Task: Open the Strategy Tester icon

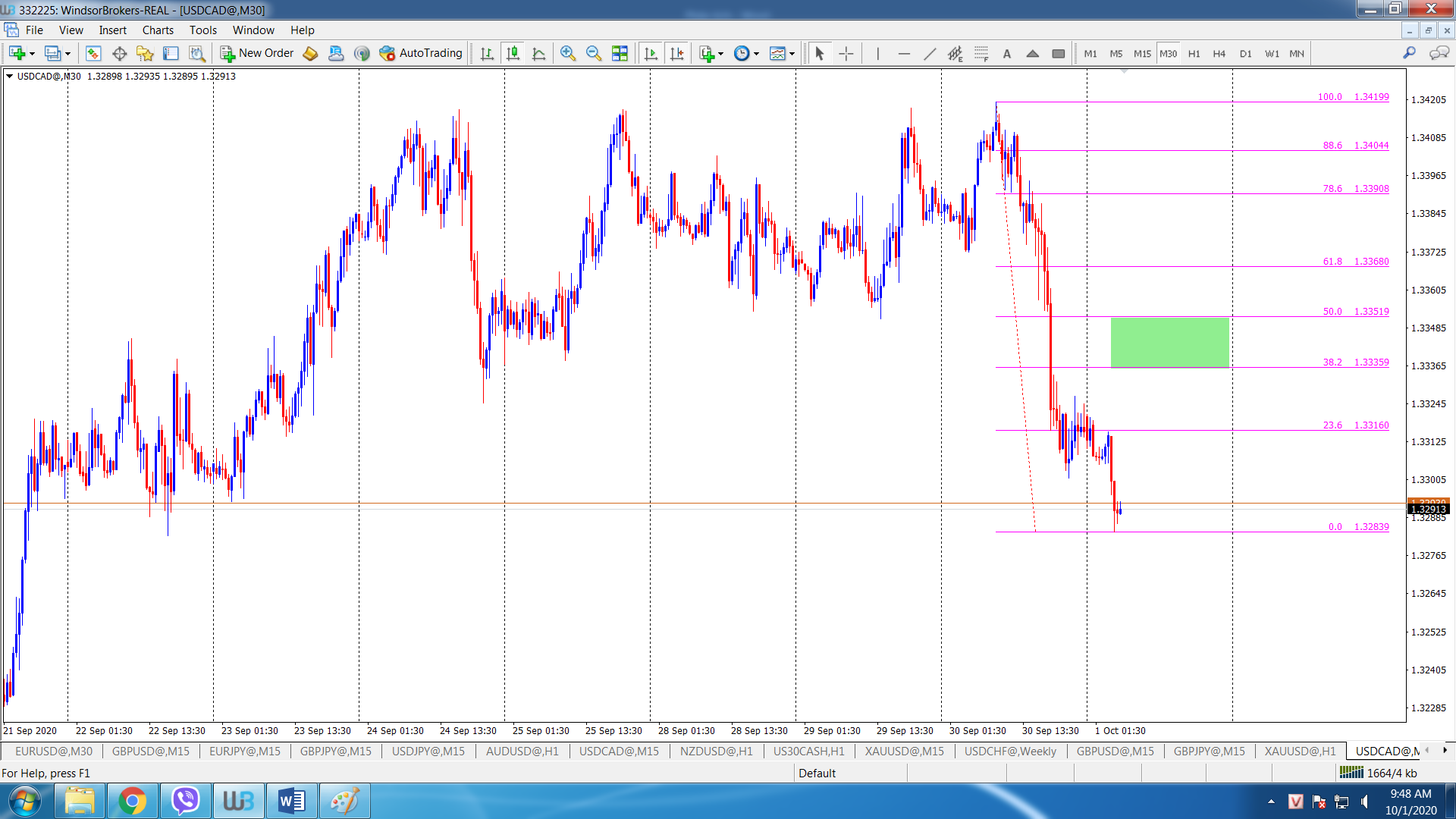Action: pos(197,53)
